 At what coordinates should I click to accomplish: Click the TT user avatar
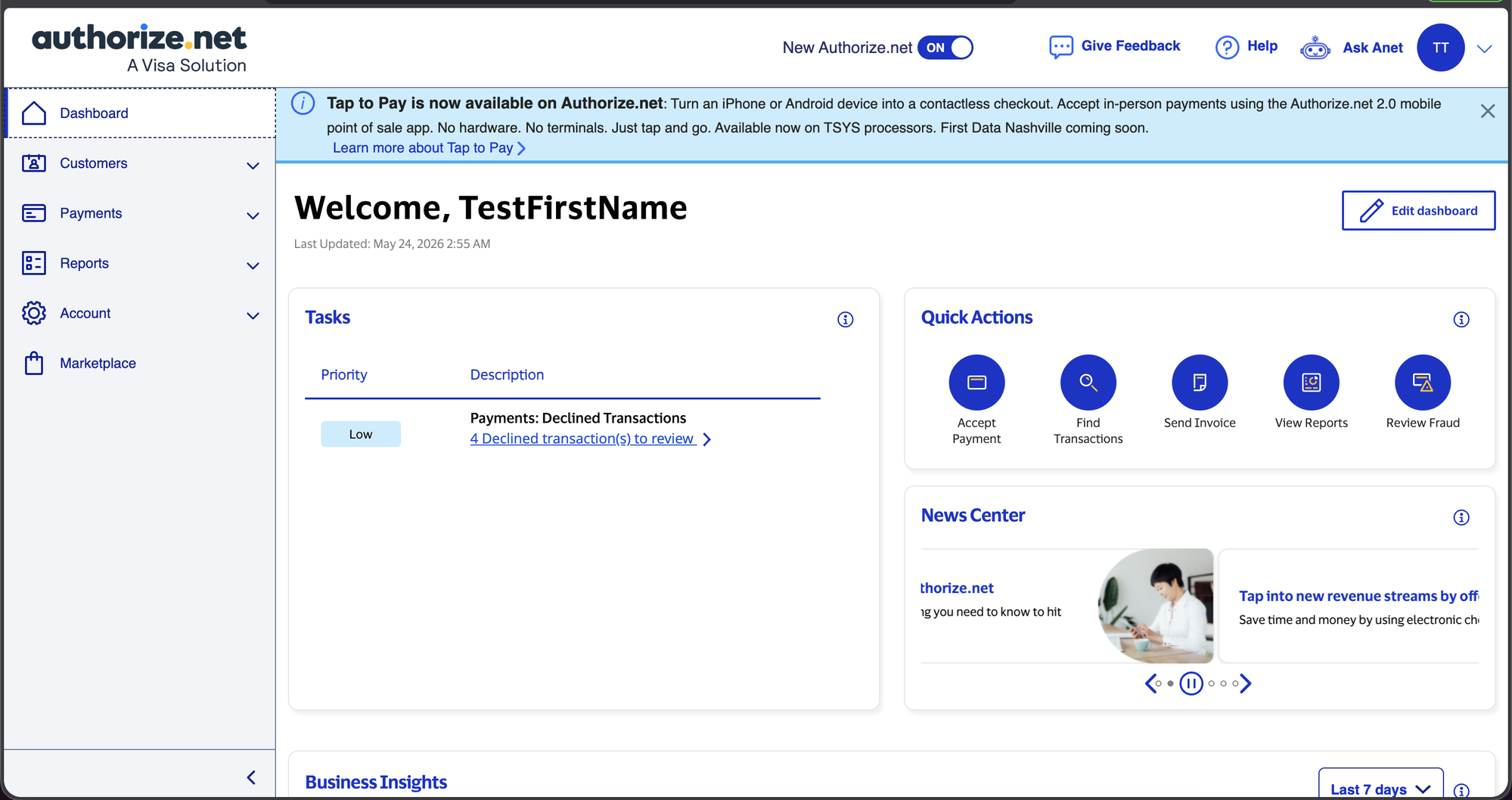pos(1440,48)
